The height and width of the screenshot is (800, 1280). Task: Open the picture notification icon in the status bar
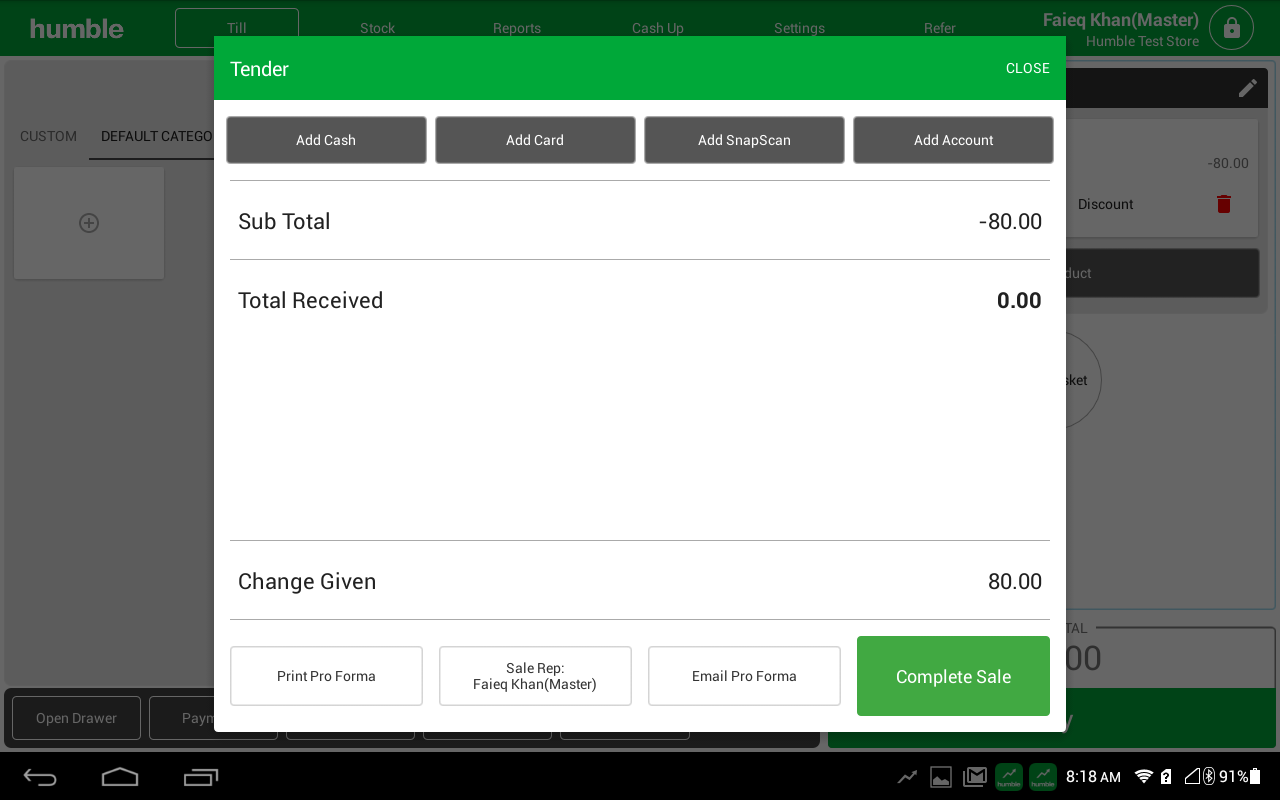pos(940,777)
